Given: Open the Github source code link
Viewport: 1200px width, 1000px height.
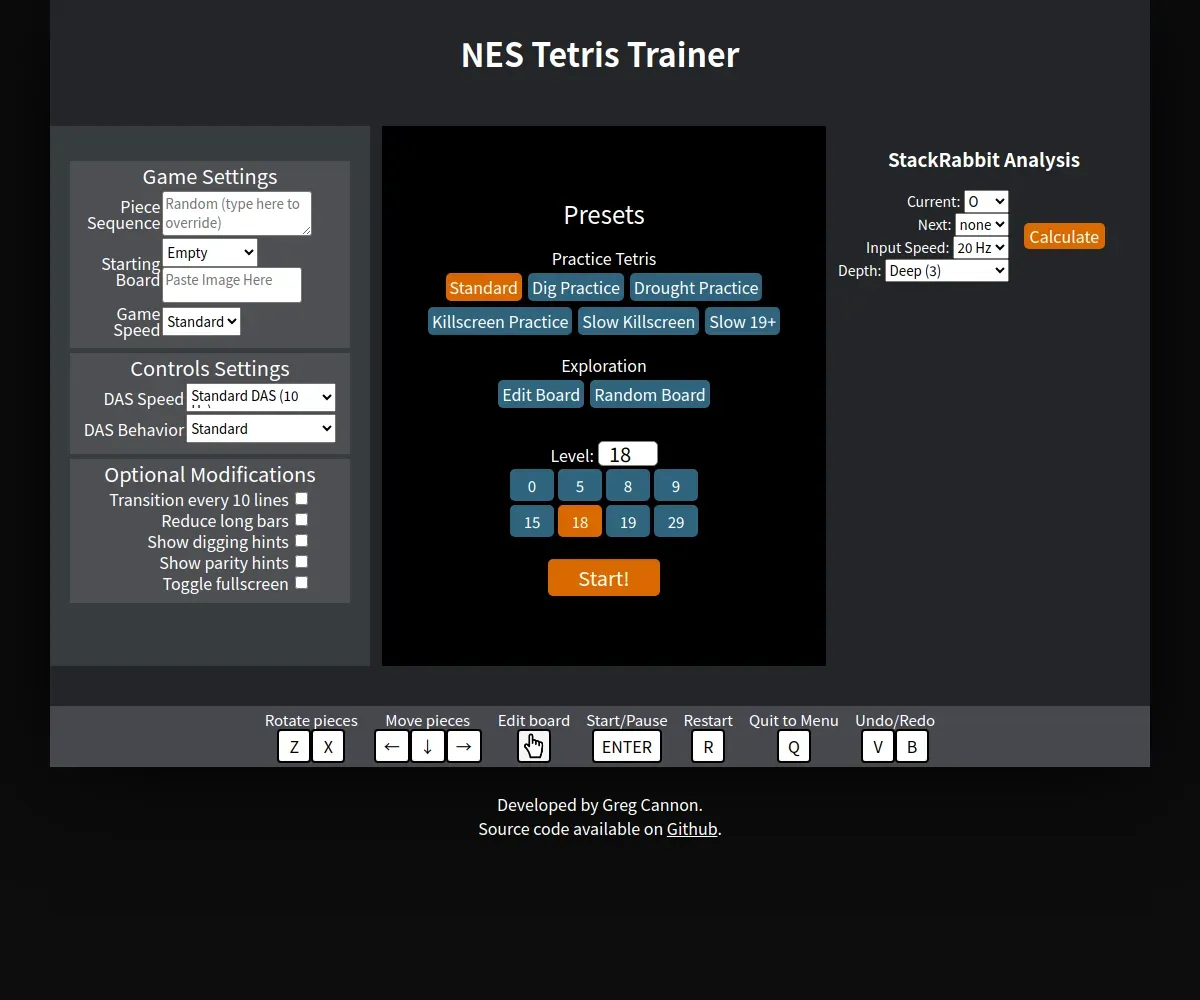Looking at the screenshot, I should point(692,829).
